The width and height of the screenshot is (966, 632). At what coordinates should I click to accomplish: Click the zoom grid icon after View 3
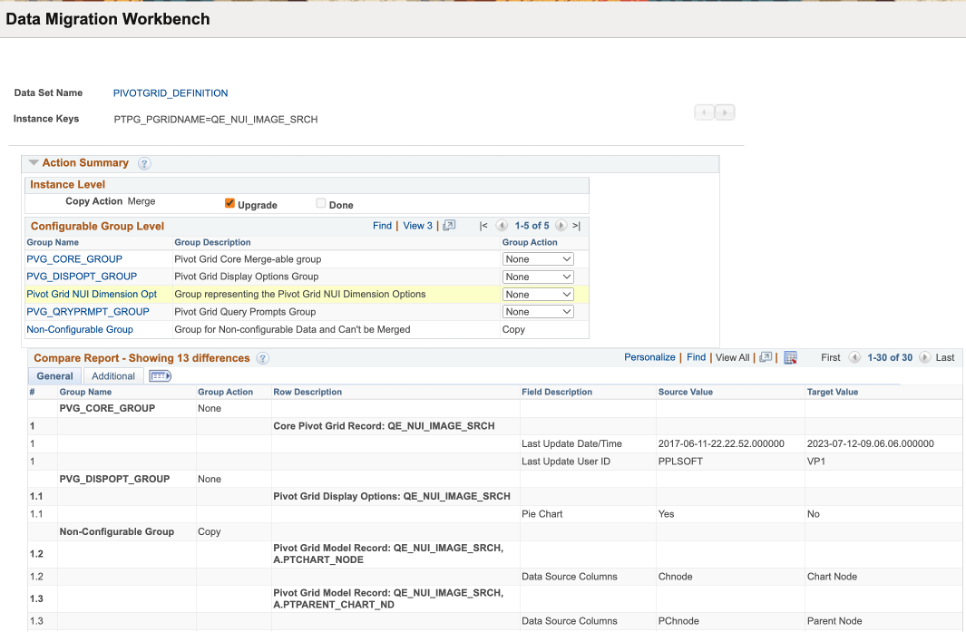(449, 226)
